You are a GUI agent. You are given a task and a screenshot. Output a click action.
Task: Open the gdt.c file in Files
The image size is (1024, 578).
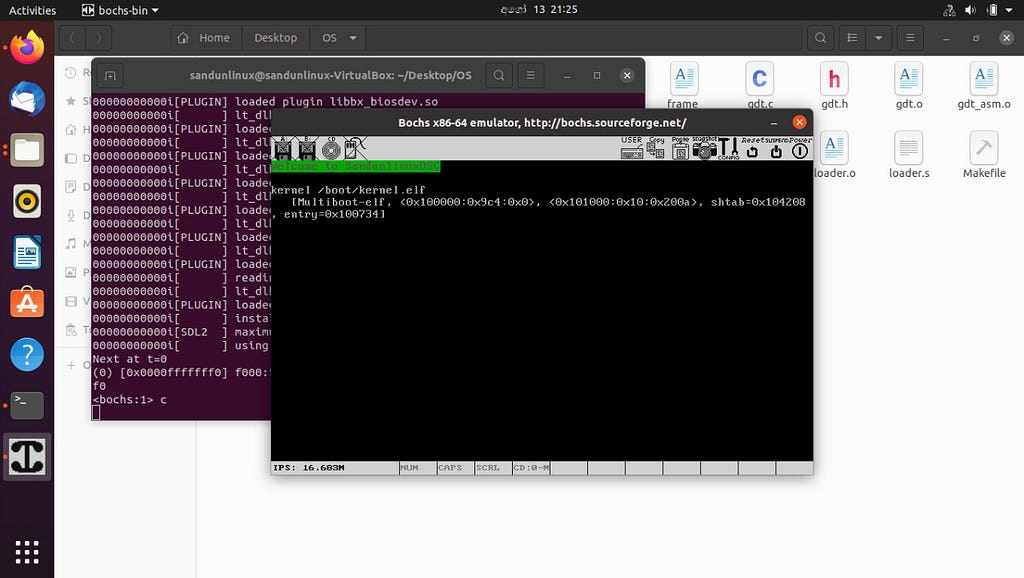coord(760,86)
